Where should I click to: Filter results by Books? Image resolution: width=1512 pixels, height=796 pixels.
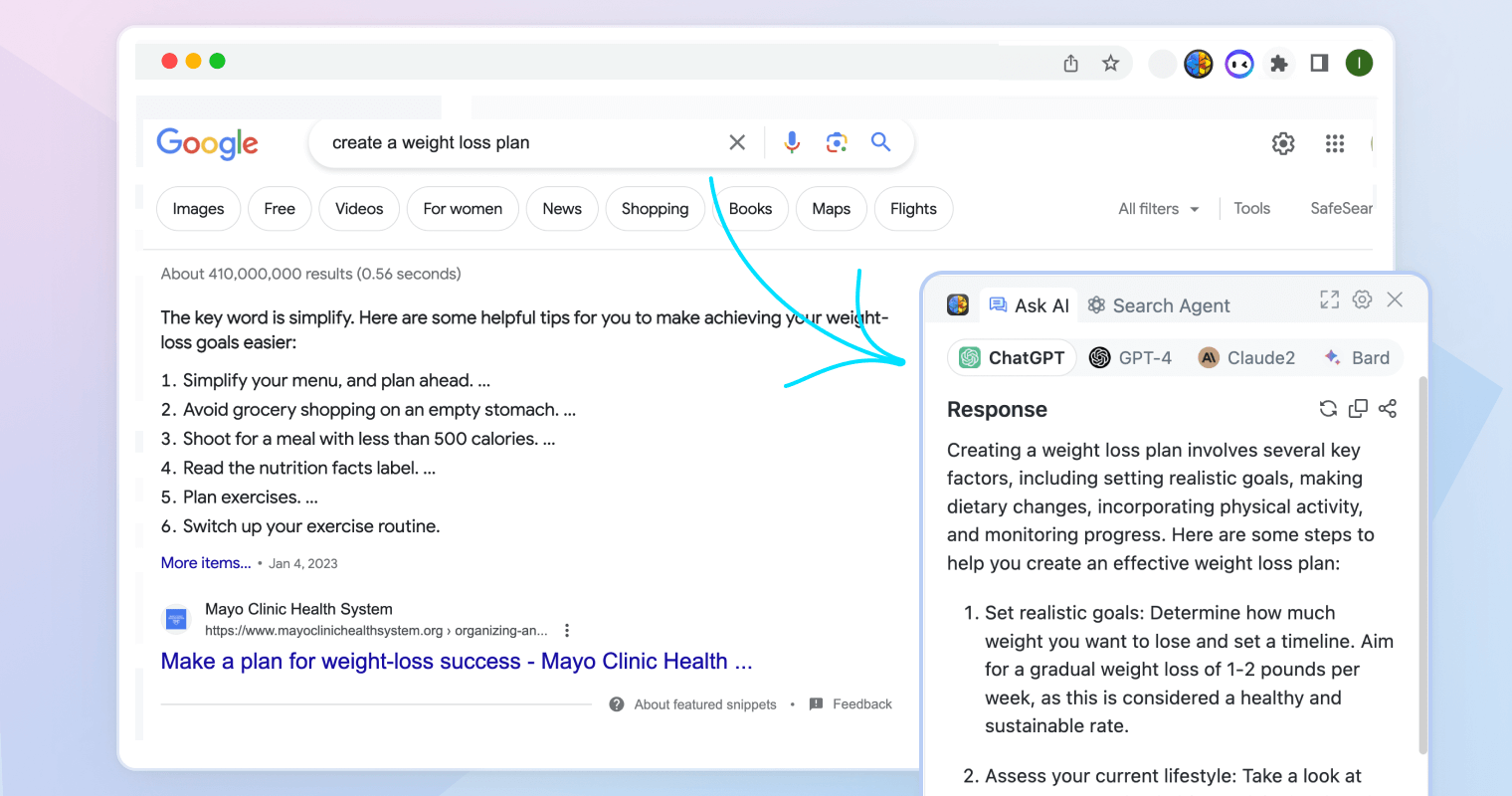click(750, 209)
